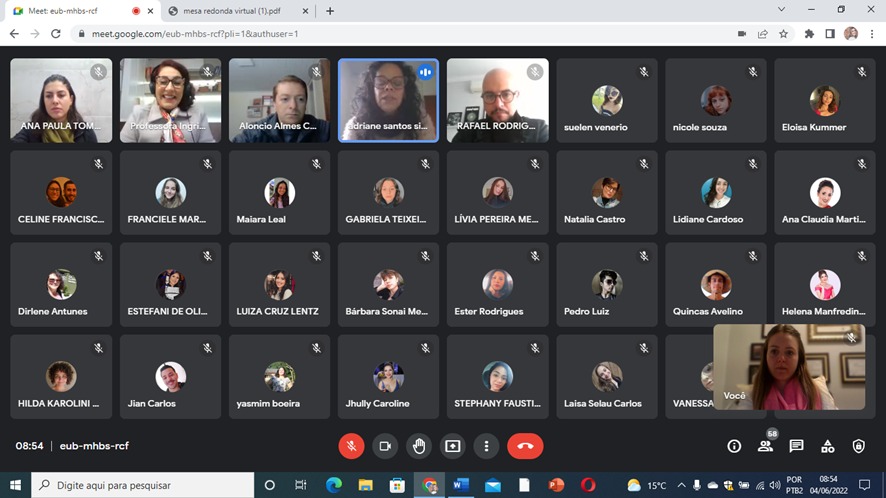Open a new browser tab
Image resolution: width=886 pixels, height=498 pixels.
click(x=330, y=11)
